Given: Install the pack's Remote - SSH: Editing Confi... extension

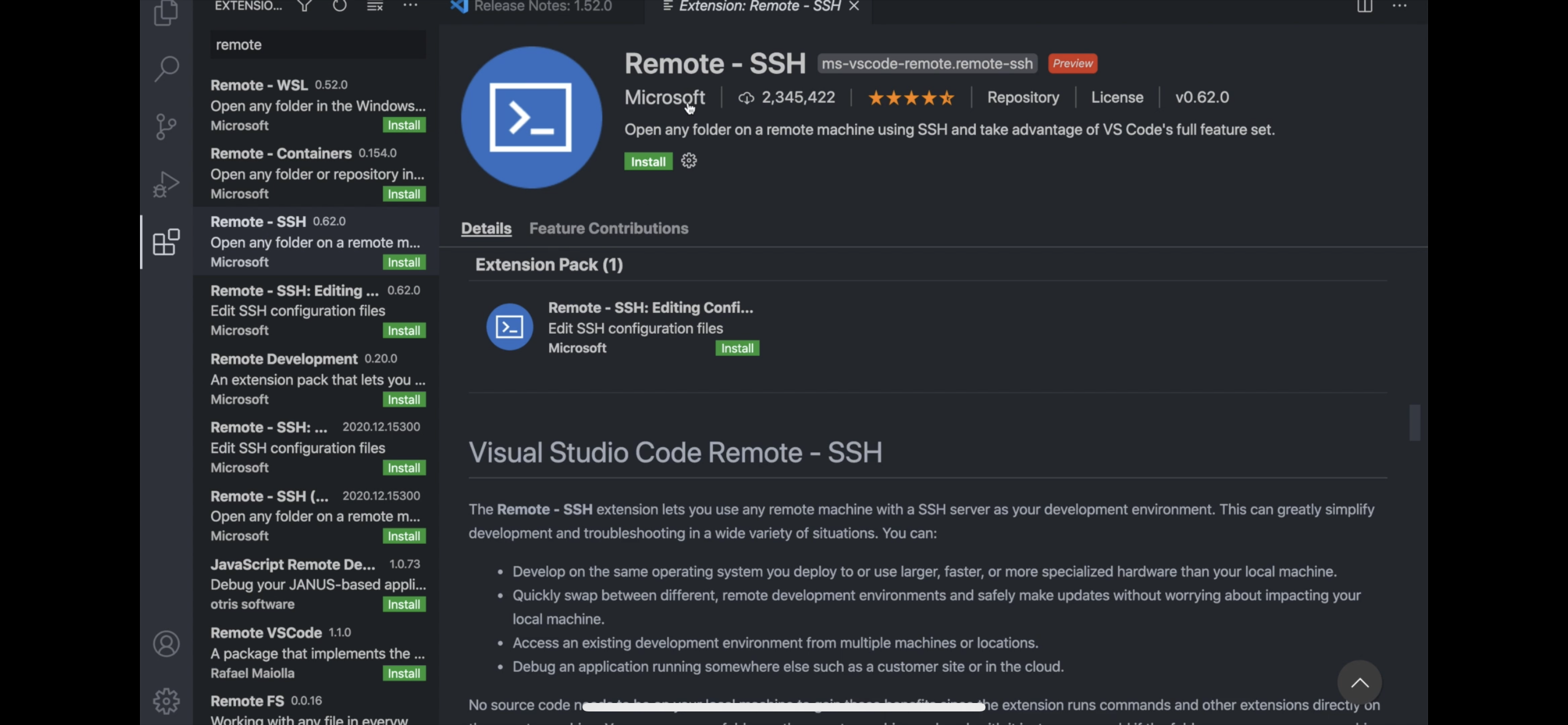Looking at the screenshot, I should (x=737, y=348).
